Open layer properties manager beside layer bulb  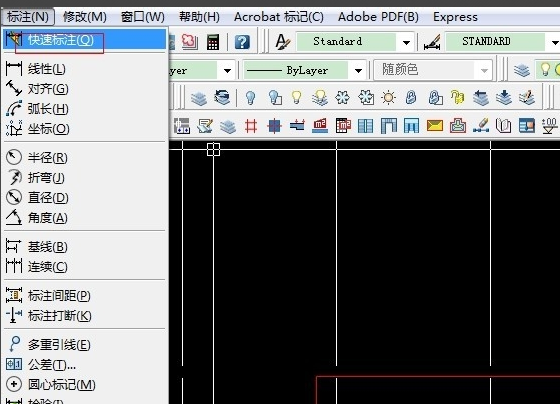(522, 70)
